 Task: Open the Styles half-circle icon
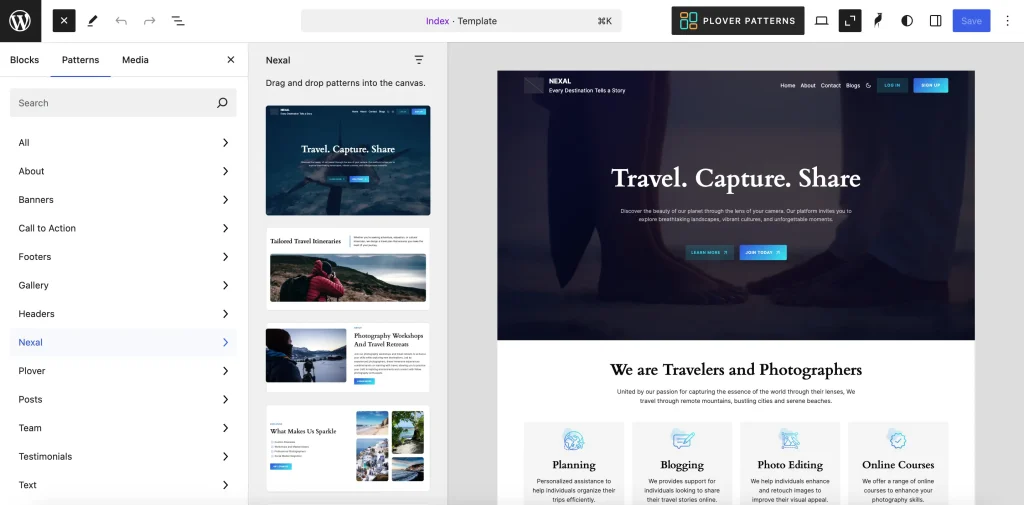pyautogui.click(x=907, y=20)
